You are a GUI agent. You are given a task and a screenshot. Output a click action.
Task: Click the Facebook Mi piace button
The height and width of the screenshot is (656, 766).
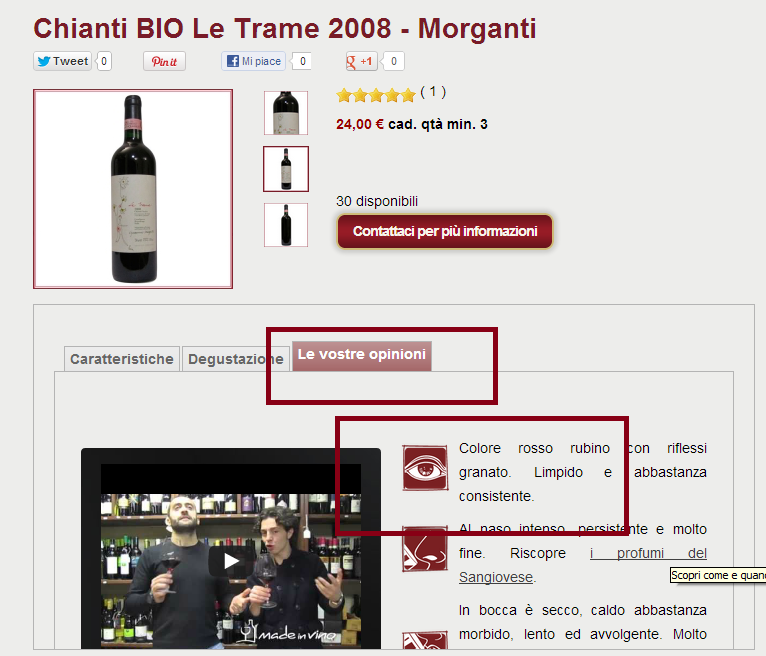click(253, 61)
